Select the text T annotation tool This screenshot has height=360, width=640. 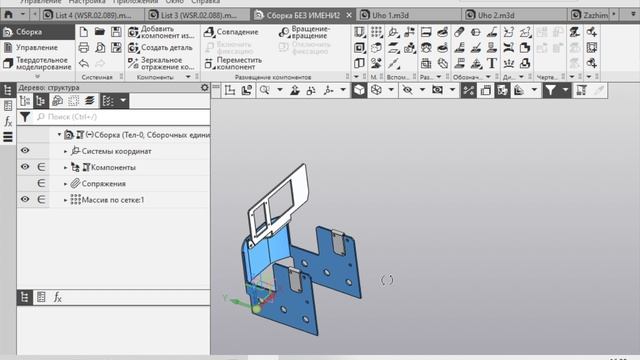click(x=492, y=63)
